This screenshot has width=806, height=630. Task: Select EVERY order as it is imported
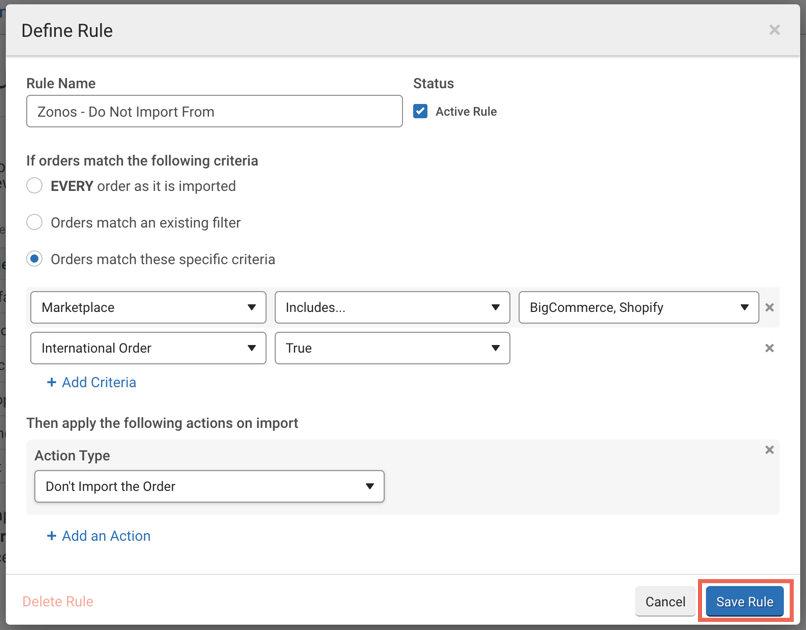pos(35,186)
